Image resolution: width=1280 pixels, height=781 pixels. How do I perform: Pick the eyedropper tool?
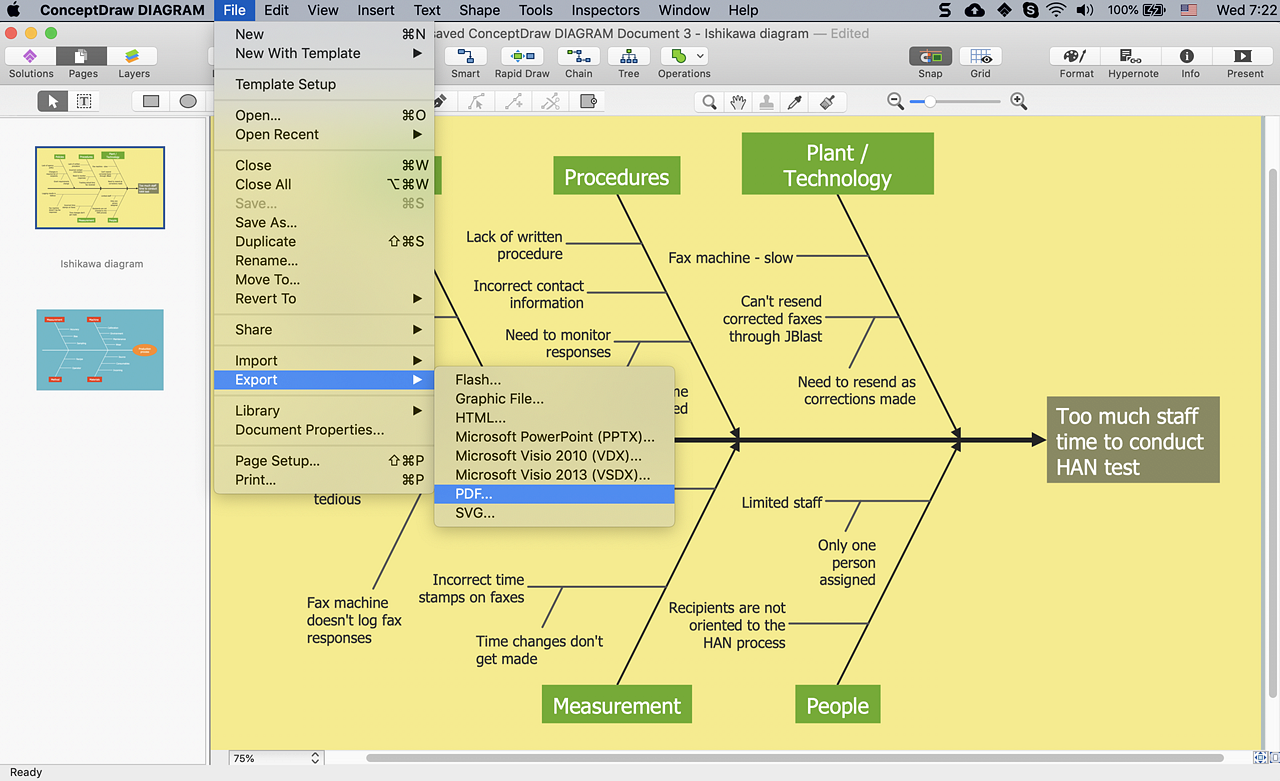[795, 101]
